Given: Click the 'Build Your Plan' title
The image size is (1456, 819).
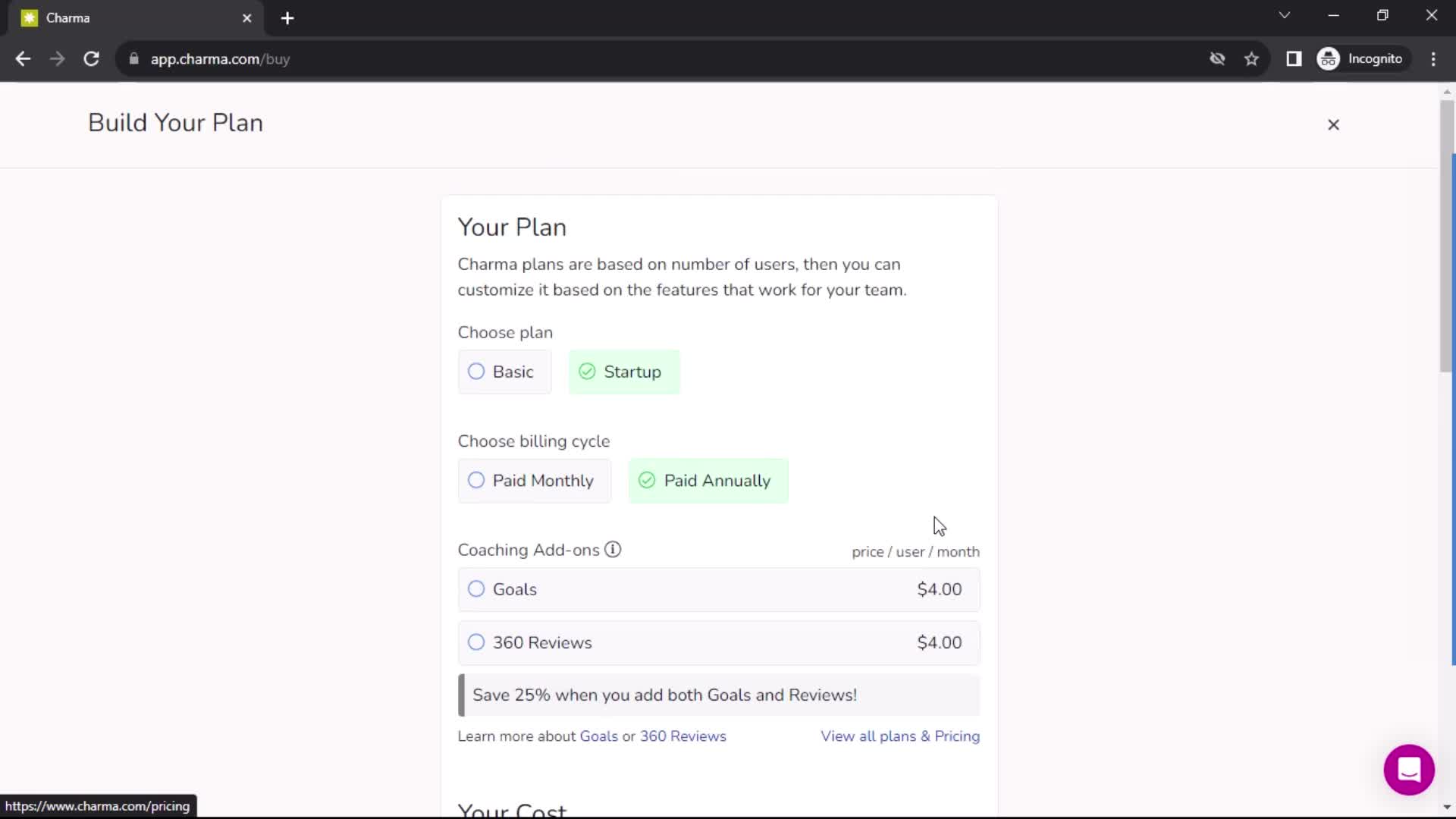Looking at the screenshot, I should (x=175, y=123).
